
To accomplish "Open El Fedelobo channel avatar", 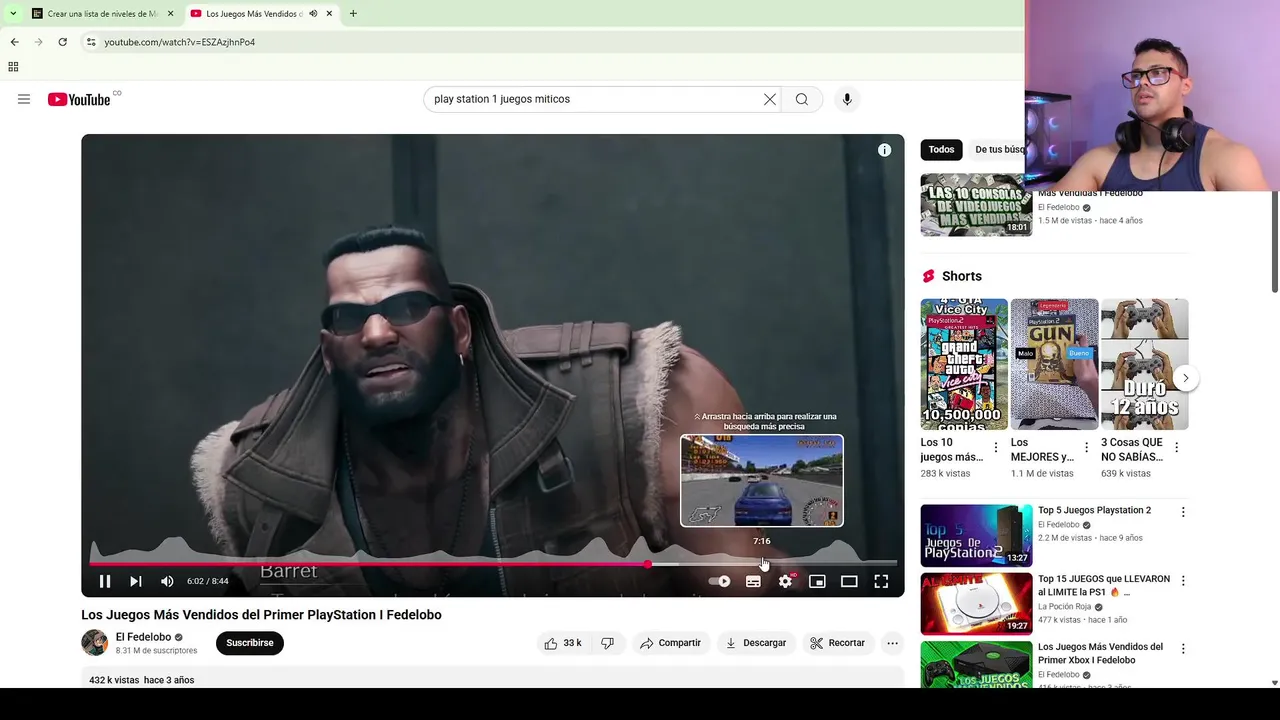I will [95, 643].
